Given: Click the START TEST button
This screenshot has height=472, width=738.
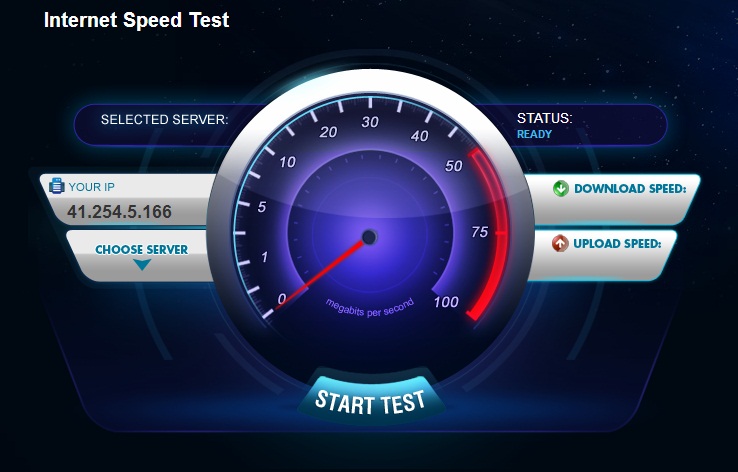Looking at the screenshot, I should coord(371,401).
